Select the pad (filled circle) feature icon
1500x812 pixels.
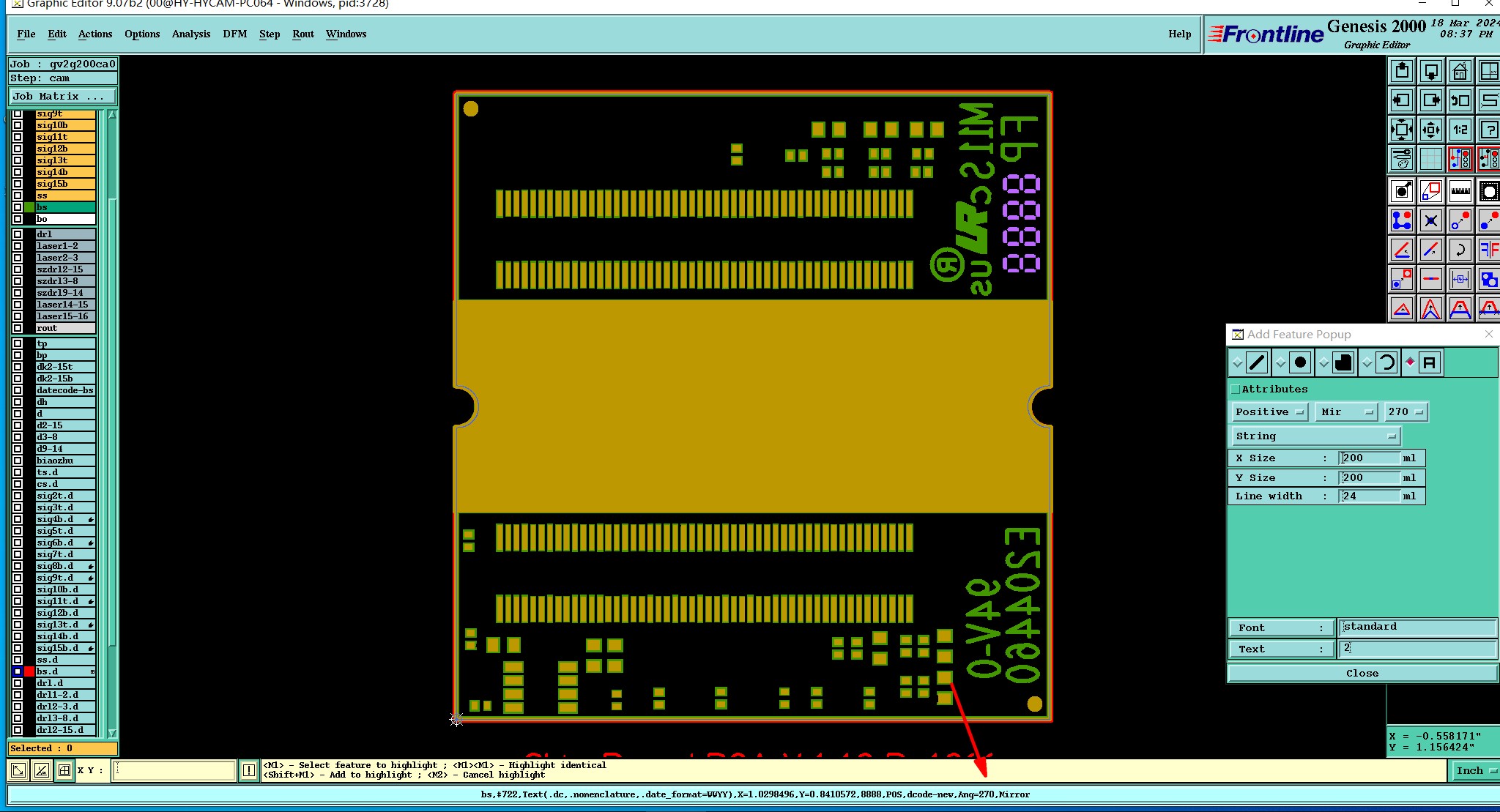coord(1300,362)
